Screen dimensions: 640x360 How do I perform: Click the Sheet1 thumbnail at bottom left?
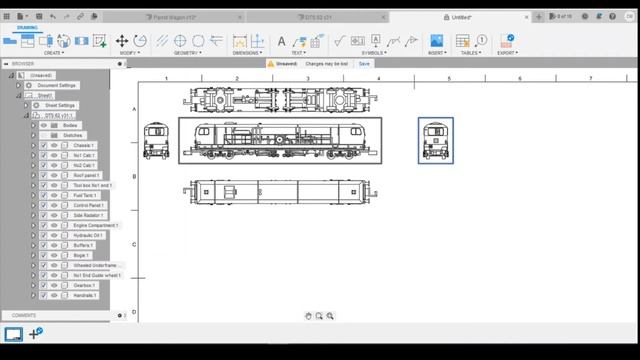(x=13, y=334)
